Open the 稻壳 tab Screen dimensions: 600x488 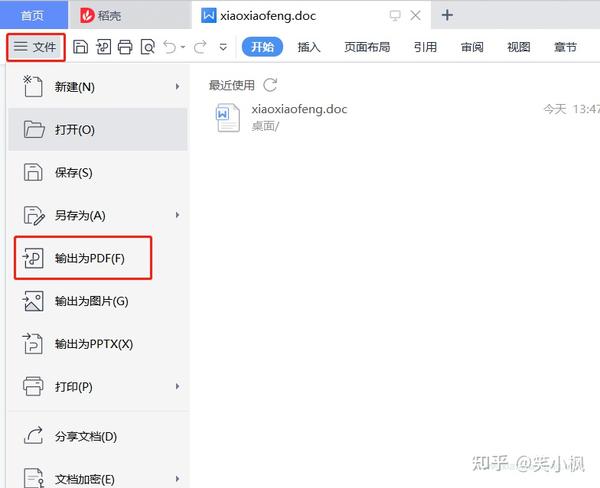[x=130, y=15]
